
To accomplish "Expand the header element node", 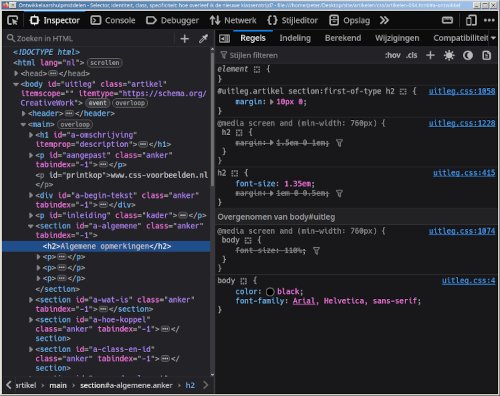I will [x=23, y=113].
